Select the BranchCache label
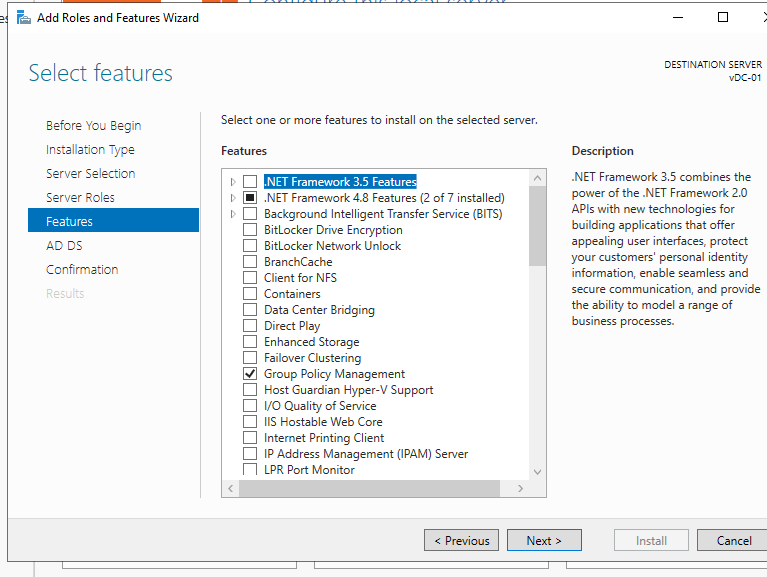The image size is (767, 577). click(298, 262)
